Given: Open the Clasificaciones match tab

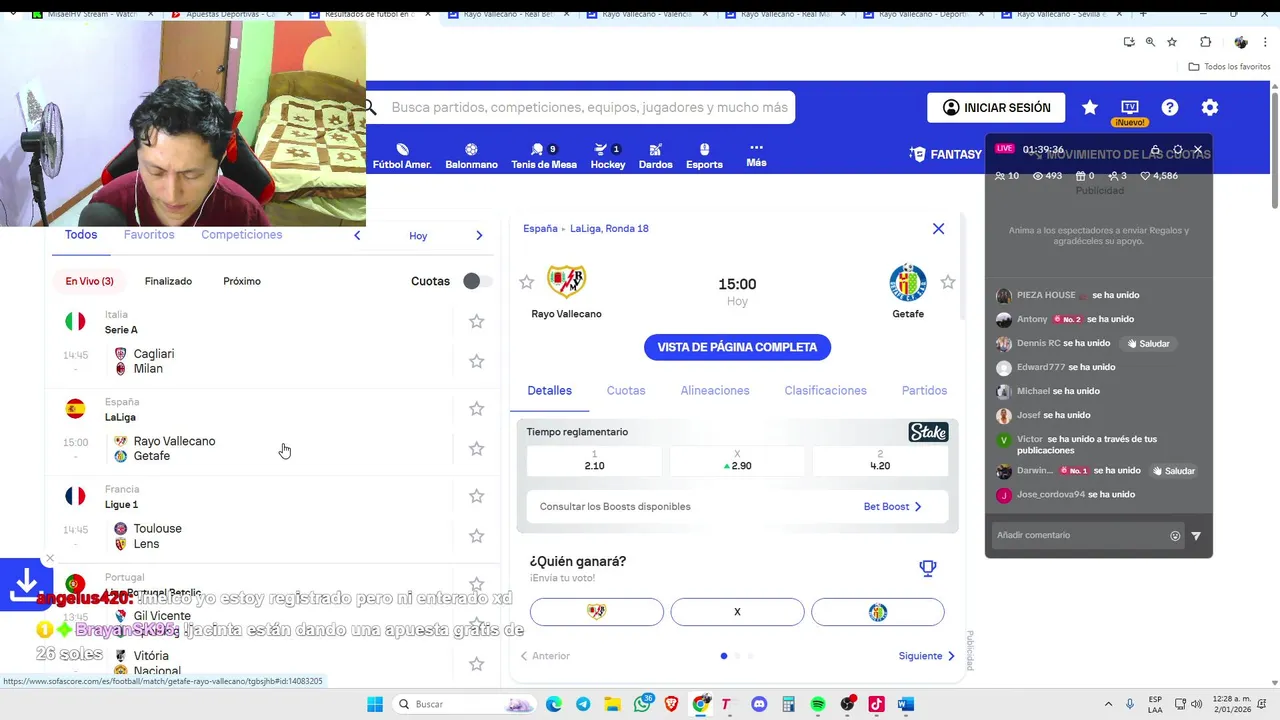Looking at the screenshot, I should tap(825, 391).
